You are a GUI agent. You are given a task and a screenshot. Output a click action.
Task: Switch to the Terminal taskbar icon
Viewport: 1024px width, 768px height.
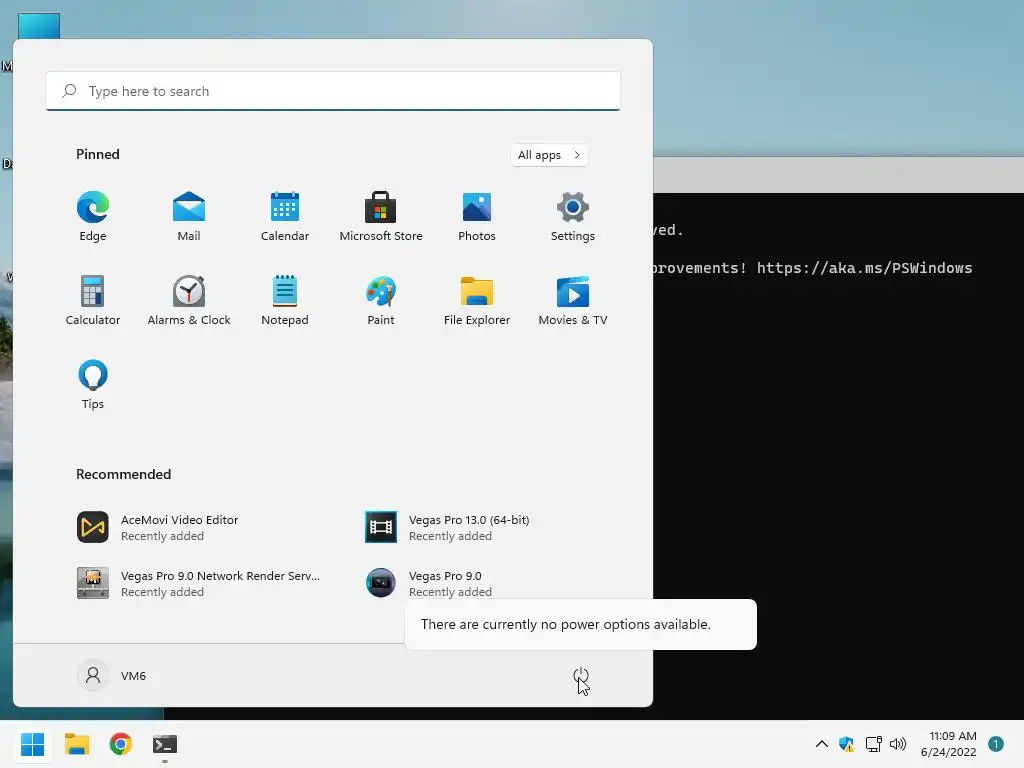(x=165, y=744)
